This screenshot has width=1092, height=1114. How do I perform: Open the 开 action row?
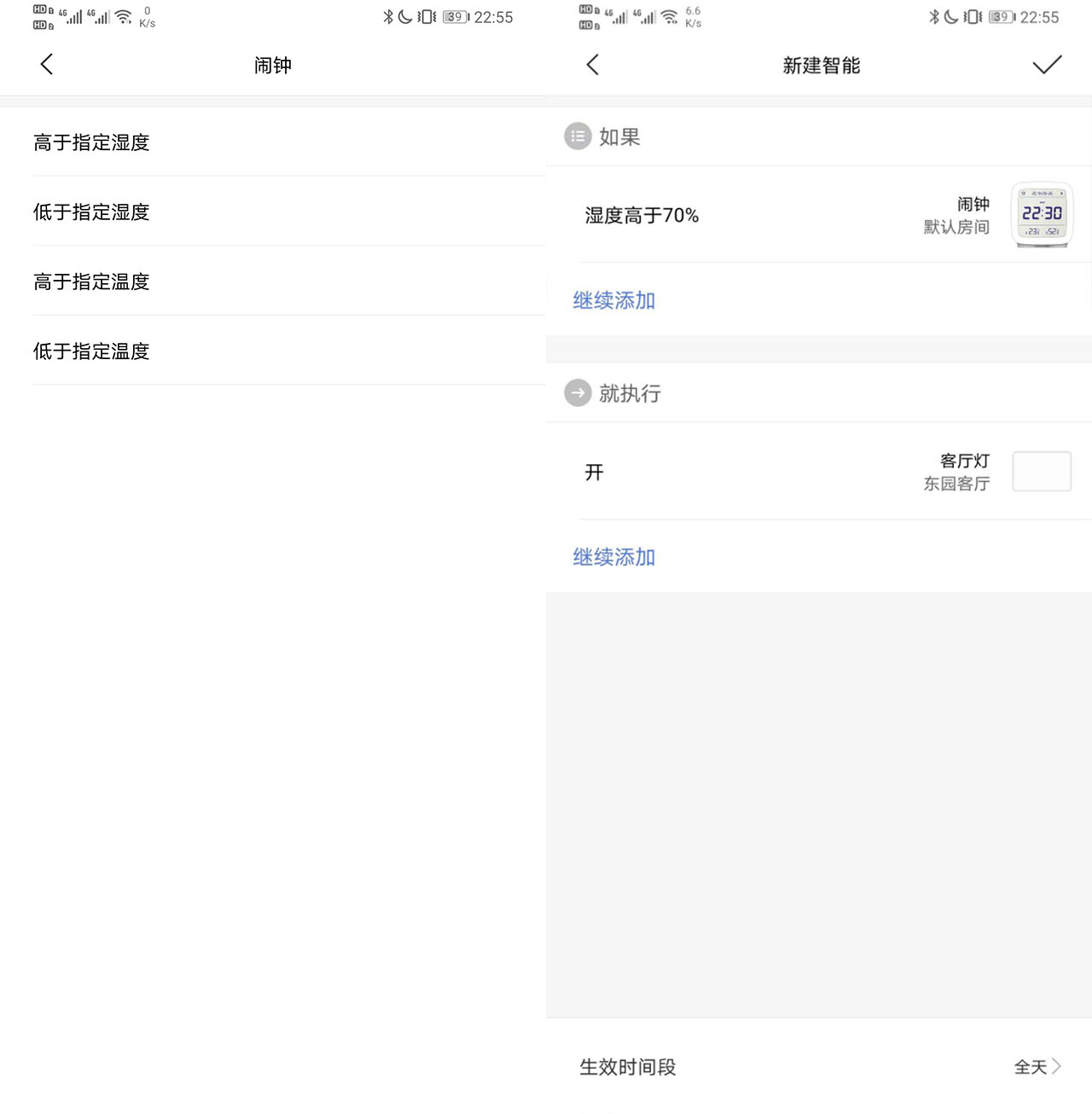click(x=819, y=472)
